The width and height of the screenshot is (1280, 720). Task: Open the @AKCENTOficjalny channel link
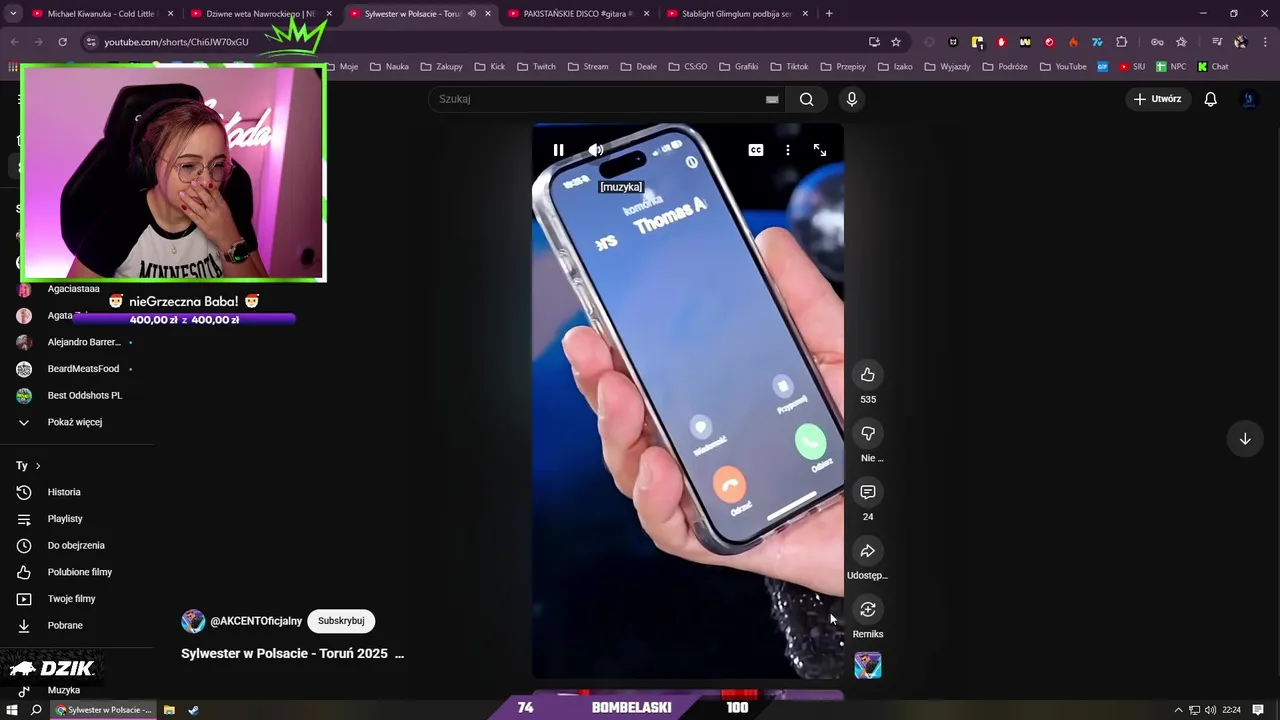coord(256,621)
